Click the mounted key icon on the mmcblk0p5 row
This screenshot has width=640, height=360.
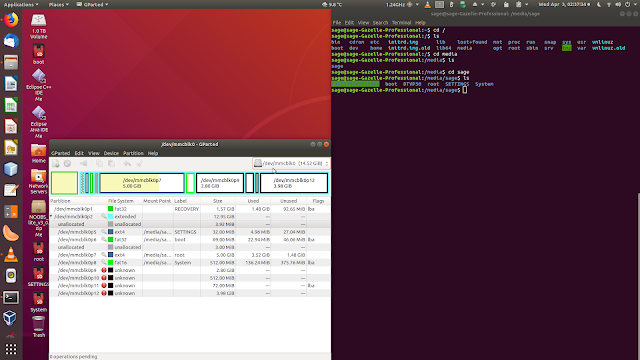104,232
